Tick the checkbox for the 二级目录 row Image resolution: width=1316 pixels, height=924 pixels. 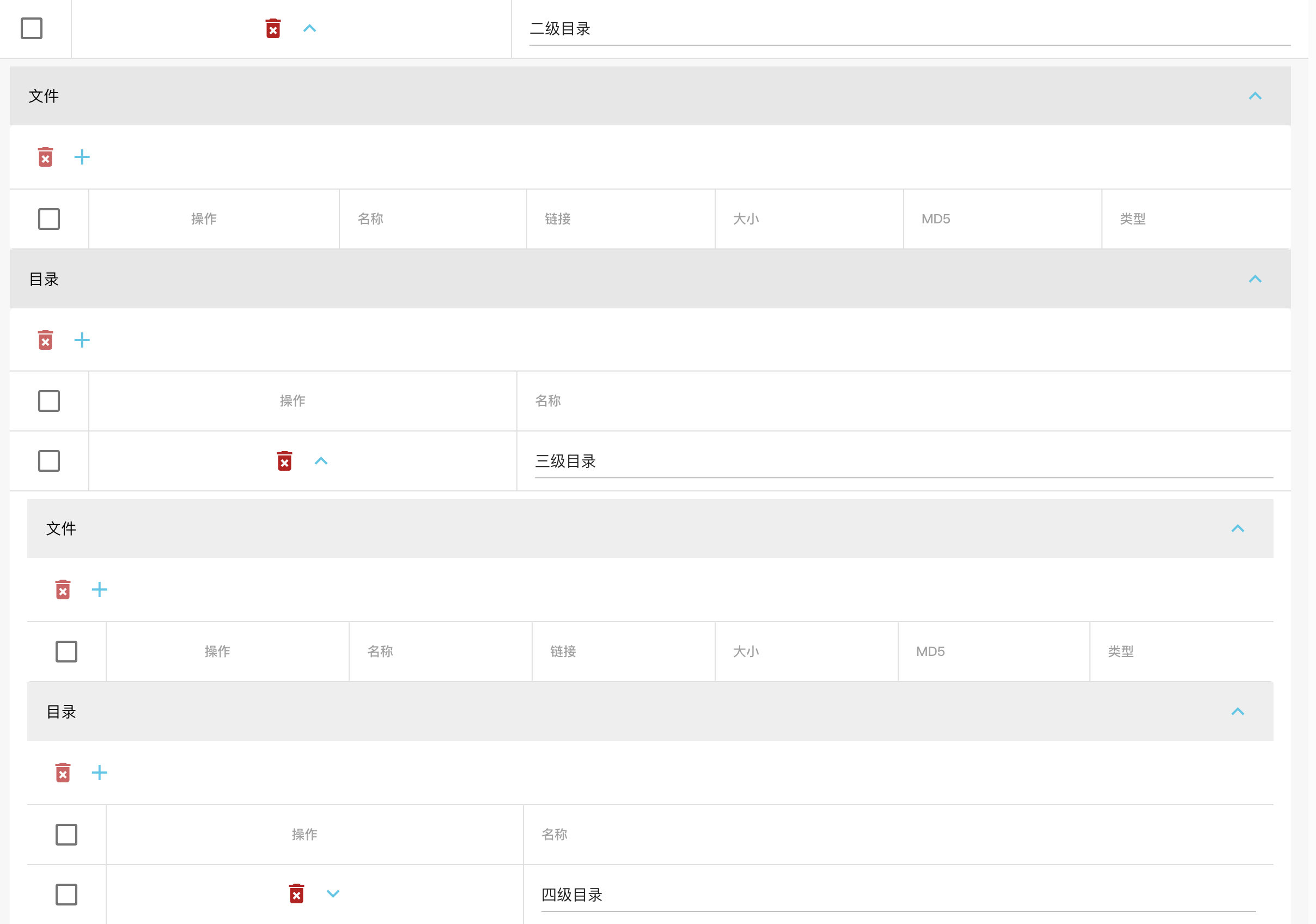[x=32, y=29]
